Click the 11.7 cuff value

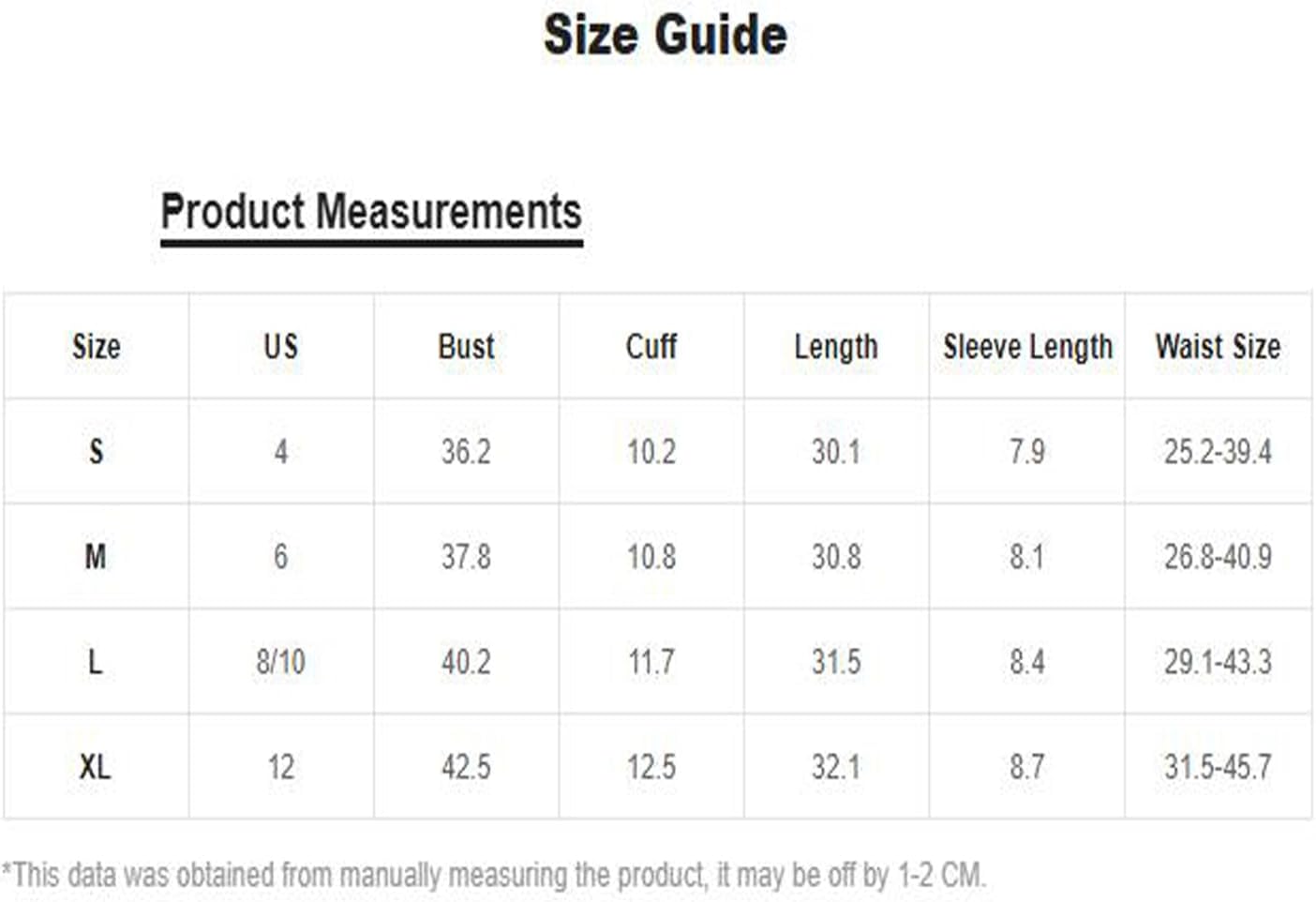[x=651, y=662]
